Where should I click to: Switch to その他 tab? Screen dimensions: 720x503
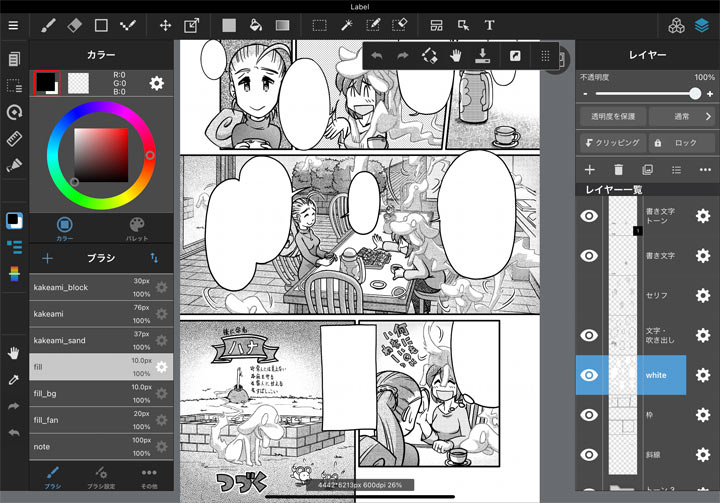(x=149, y=478)
